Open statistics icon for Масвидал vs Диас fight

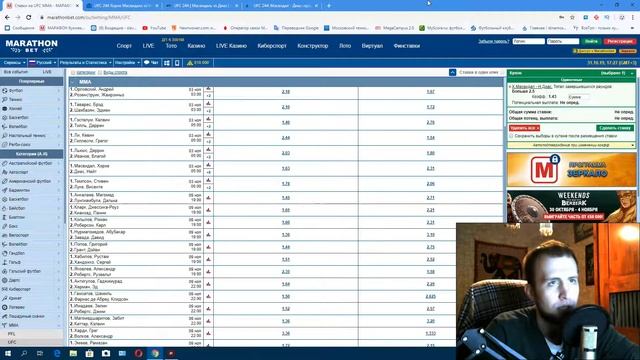tap(209, 165)
